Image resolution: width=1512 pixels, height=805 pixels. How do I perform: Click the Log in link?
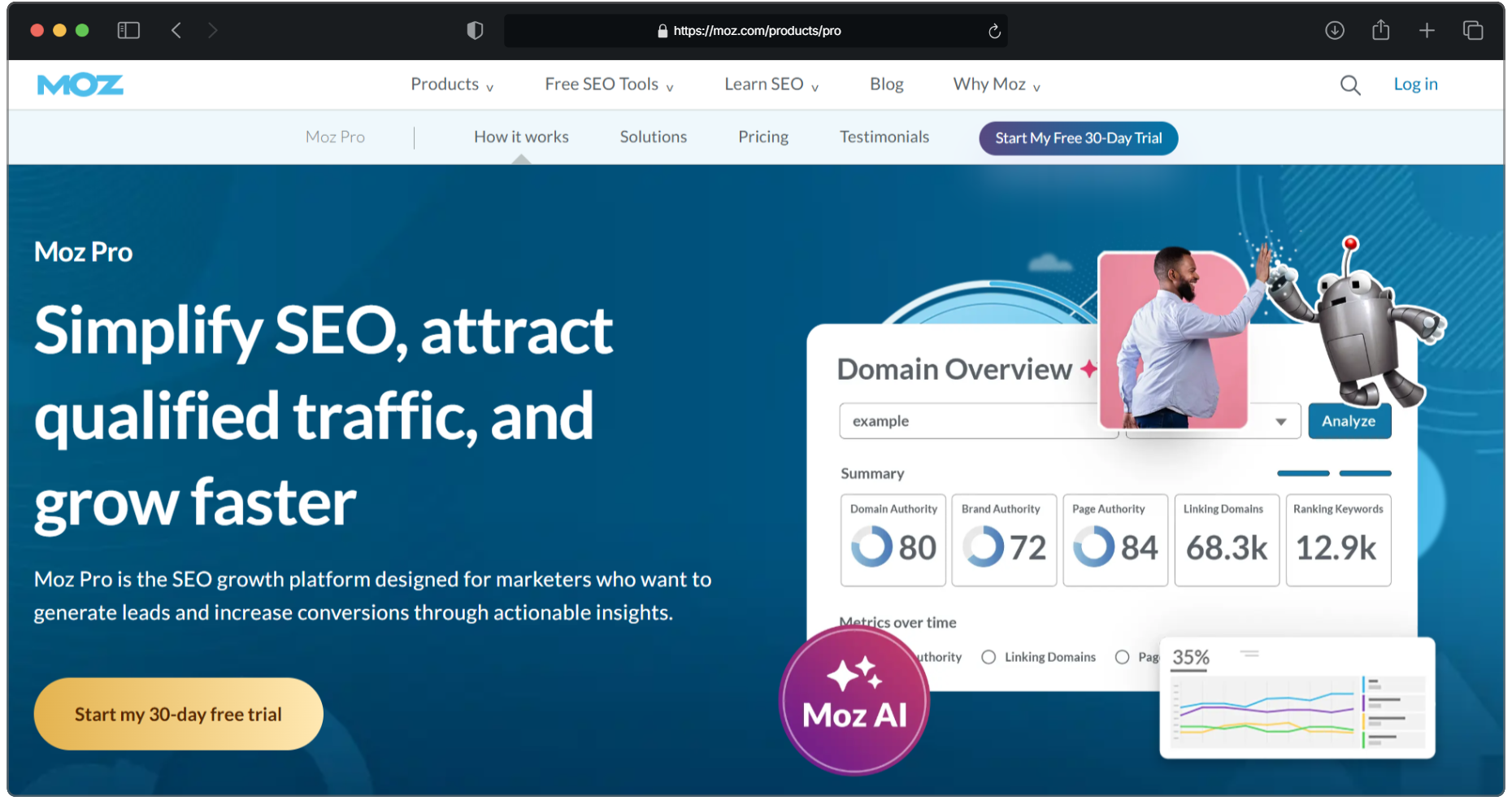1415,85
